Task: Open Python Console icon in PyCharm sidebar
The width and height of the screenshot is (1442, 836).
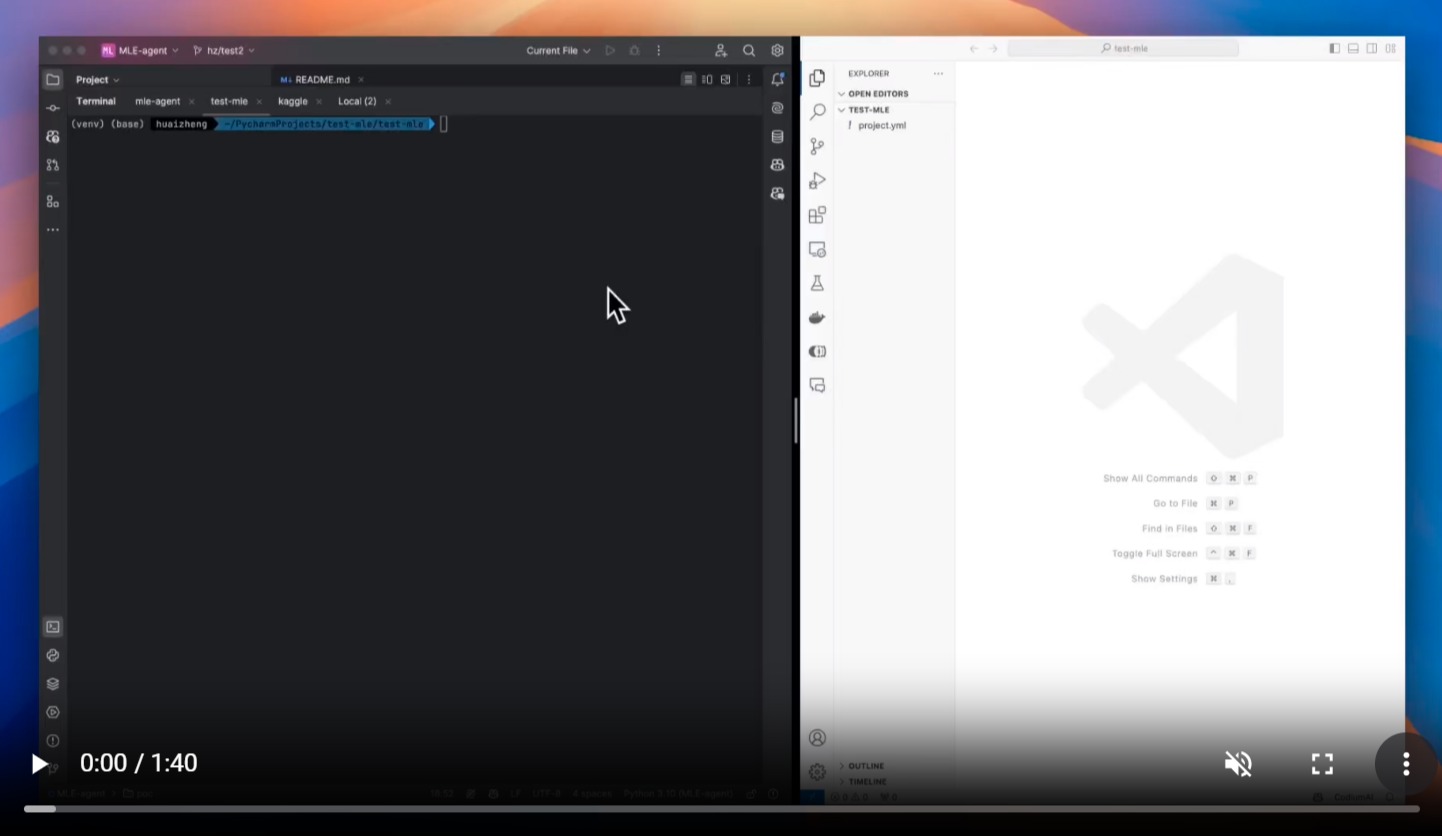Action: 53,655
